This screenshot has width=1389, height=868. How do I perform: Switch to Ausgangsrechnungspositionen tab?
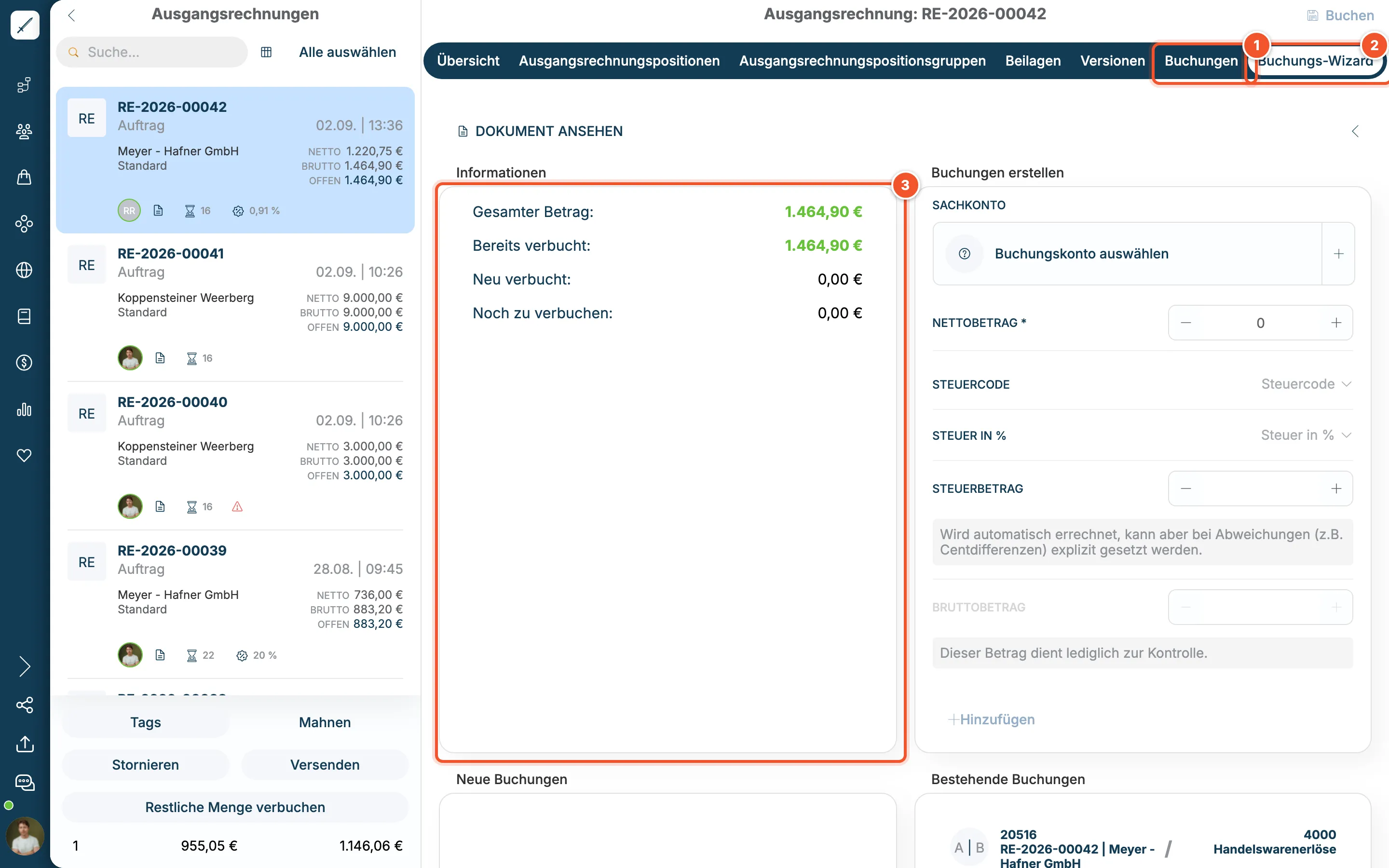coord(619,61)
